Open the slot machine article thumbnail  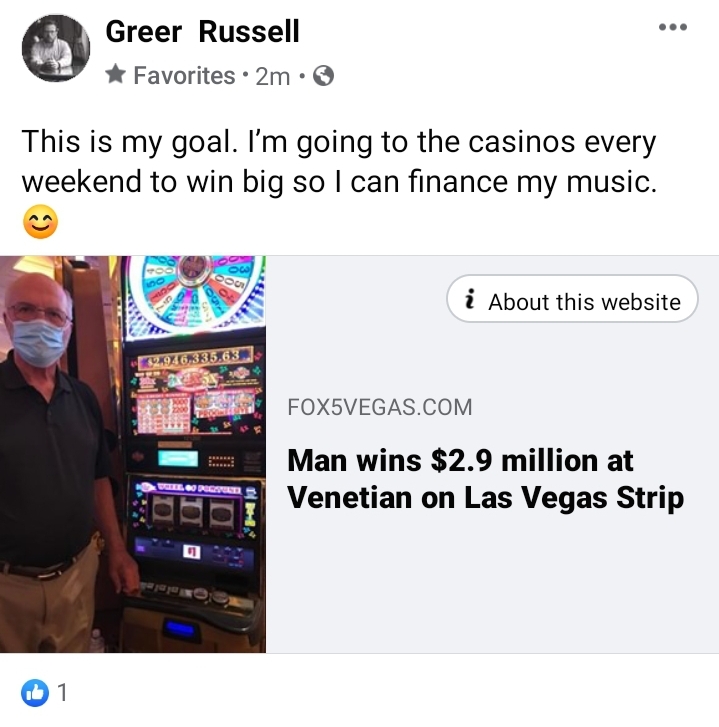[x=133, y=454]
